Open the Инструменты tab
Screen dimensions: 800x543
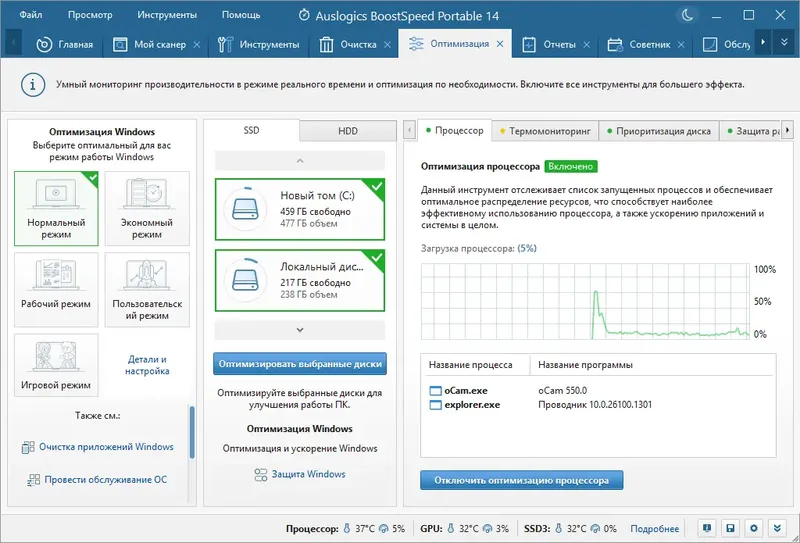click(258, 44)
